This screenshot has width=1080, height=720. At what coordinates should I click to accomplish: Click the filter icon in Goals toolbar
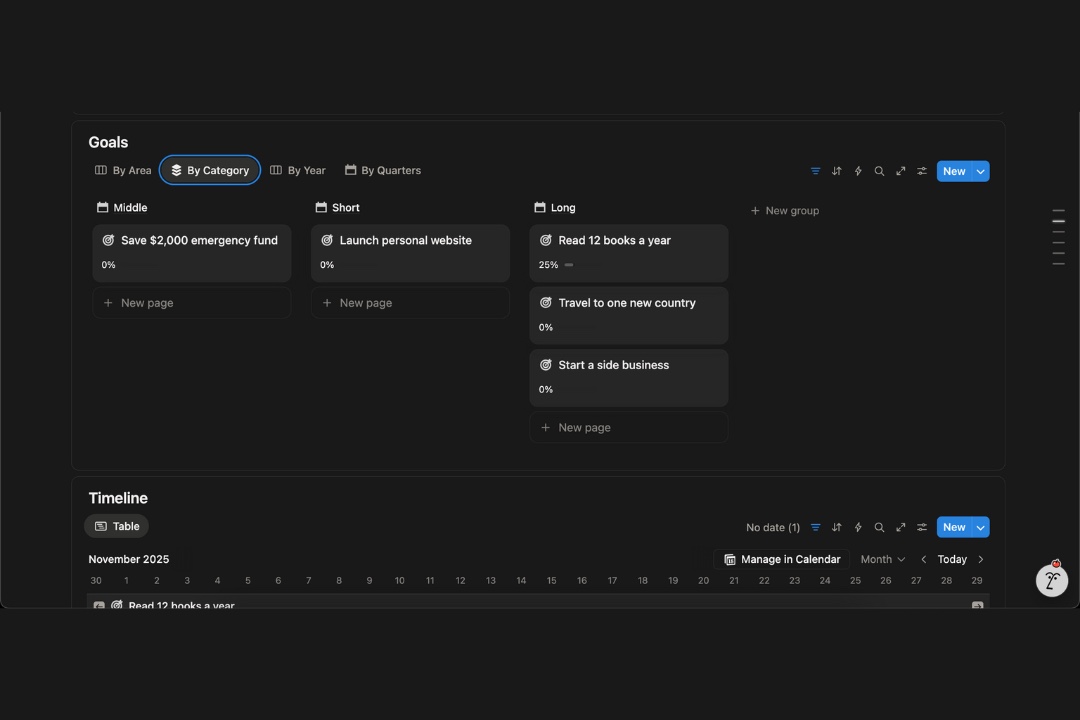click(815, 171)
